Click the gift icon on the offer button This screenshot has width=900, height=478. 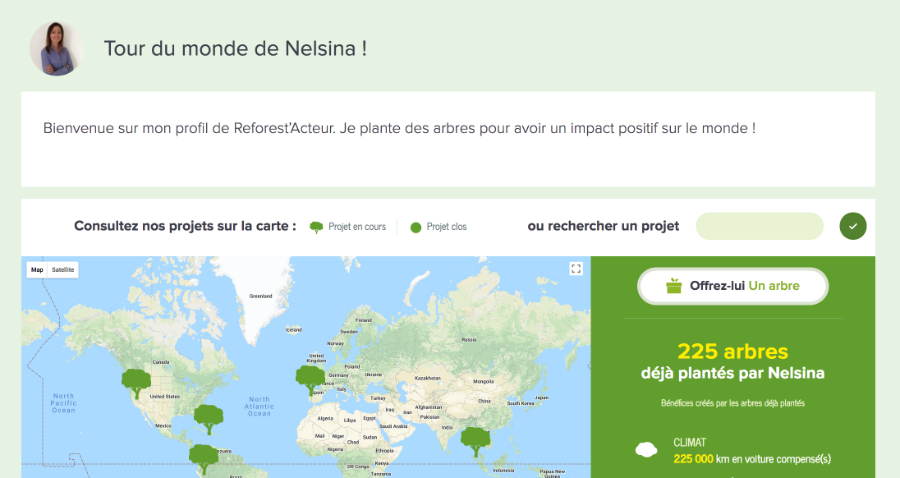point(674,286)
